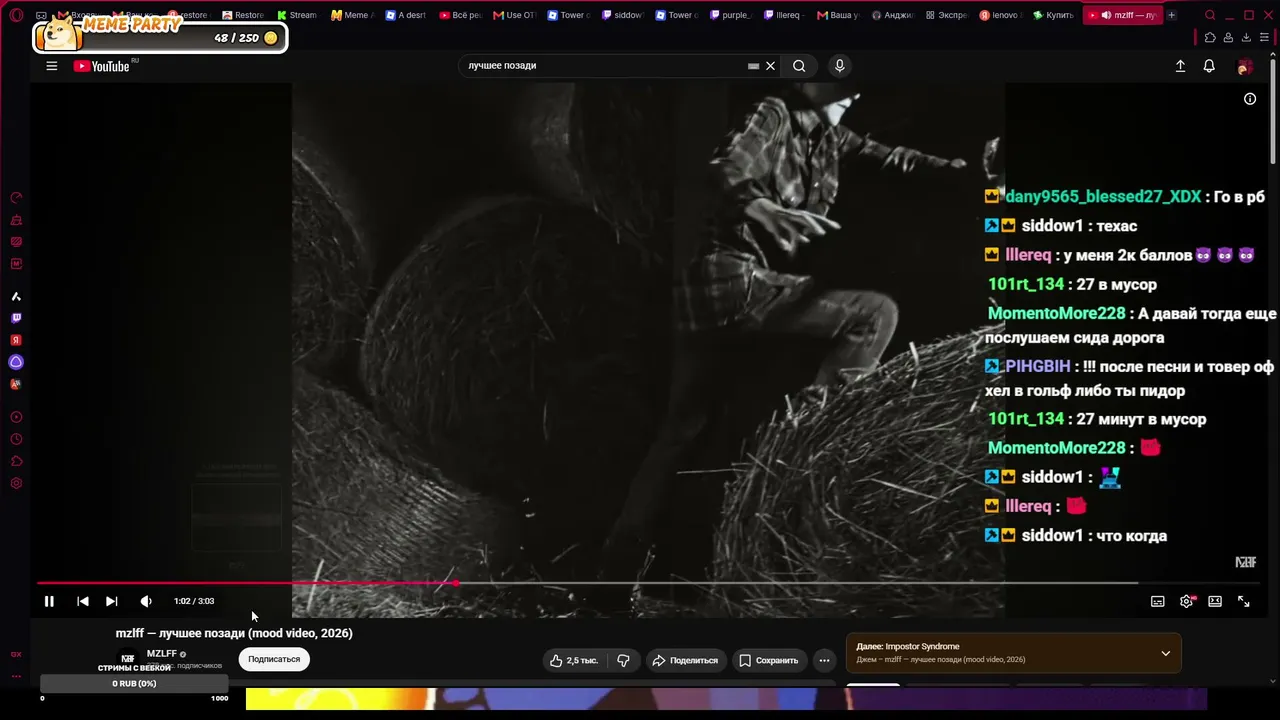Switch to the Купить browser tab
This screenshot has height=720, width=1280.
[x=1053, y=15]
